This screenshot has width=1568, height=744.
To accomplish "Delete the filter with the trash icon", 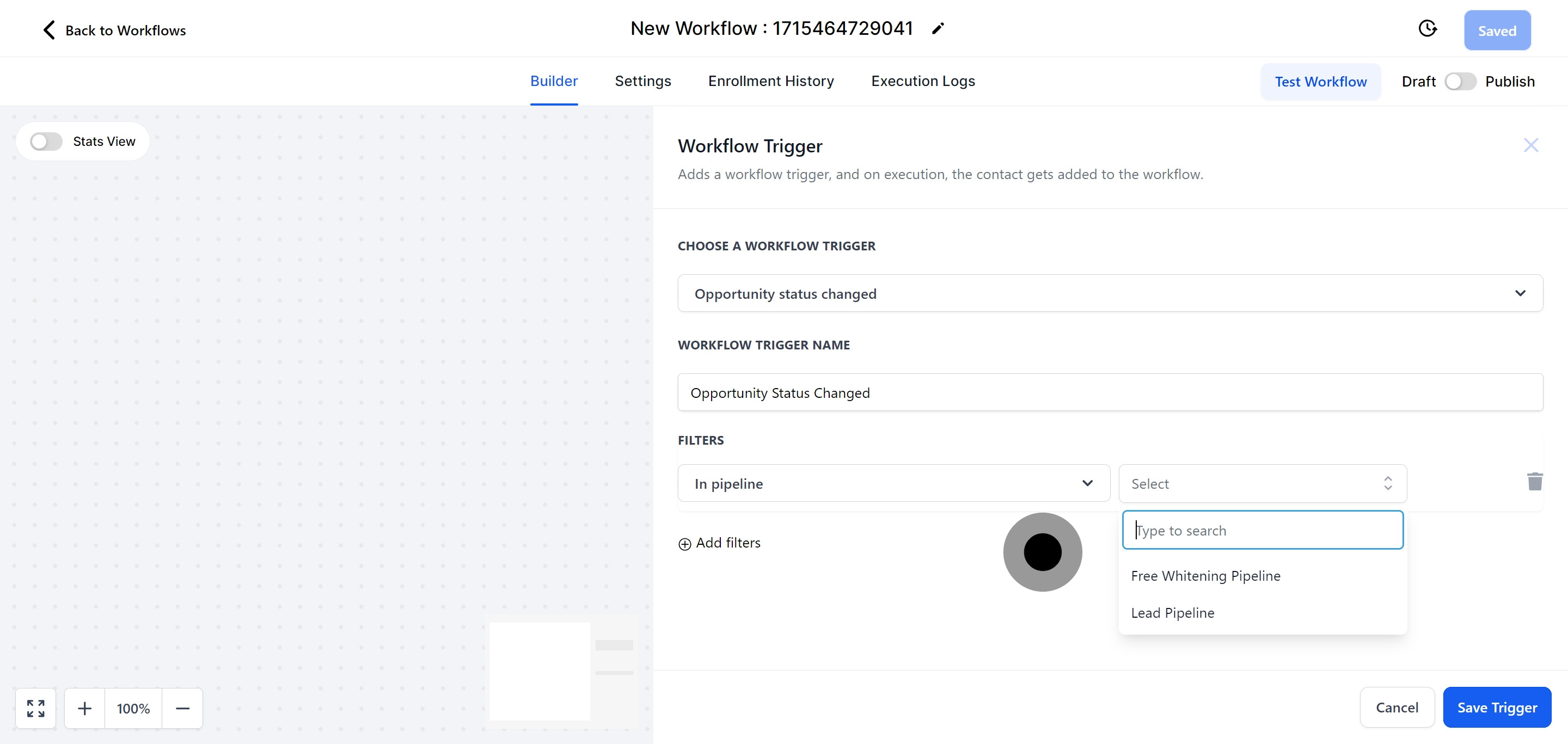I will 1535,481.
